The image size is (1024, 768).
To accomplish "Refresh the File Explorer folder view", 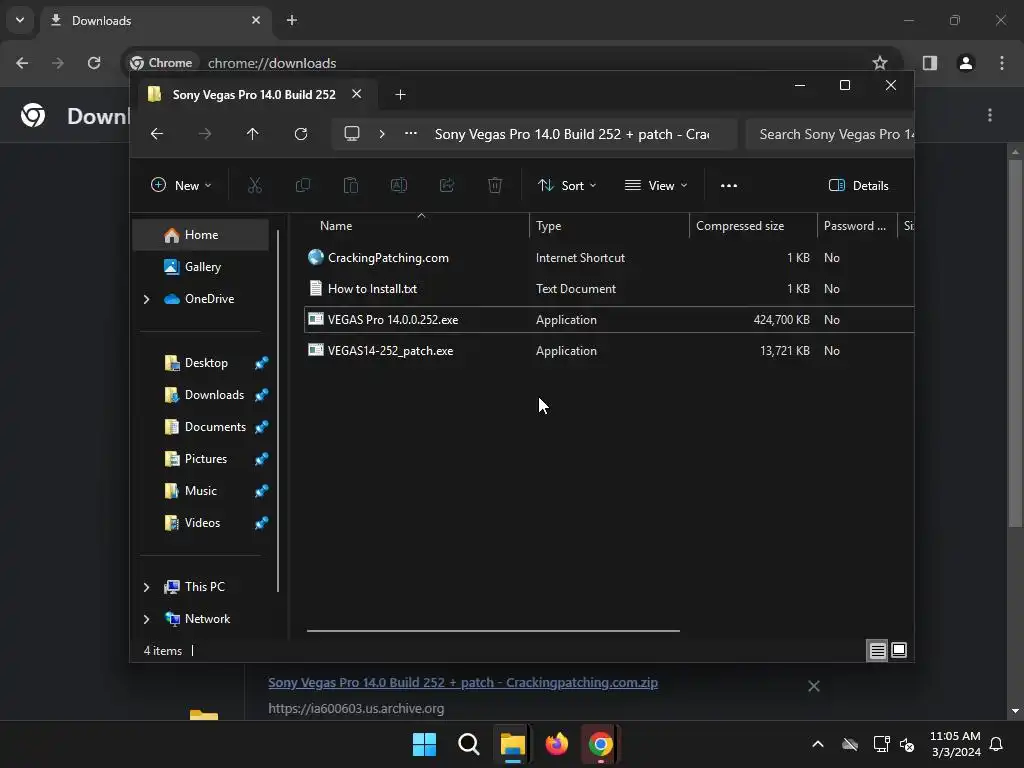I will click(x=301, y=134).
